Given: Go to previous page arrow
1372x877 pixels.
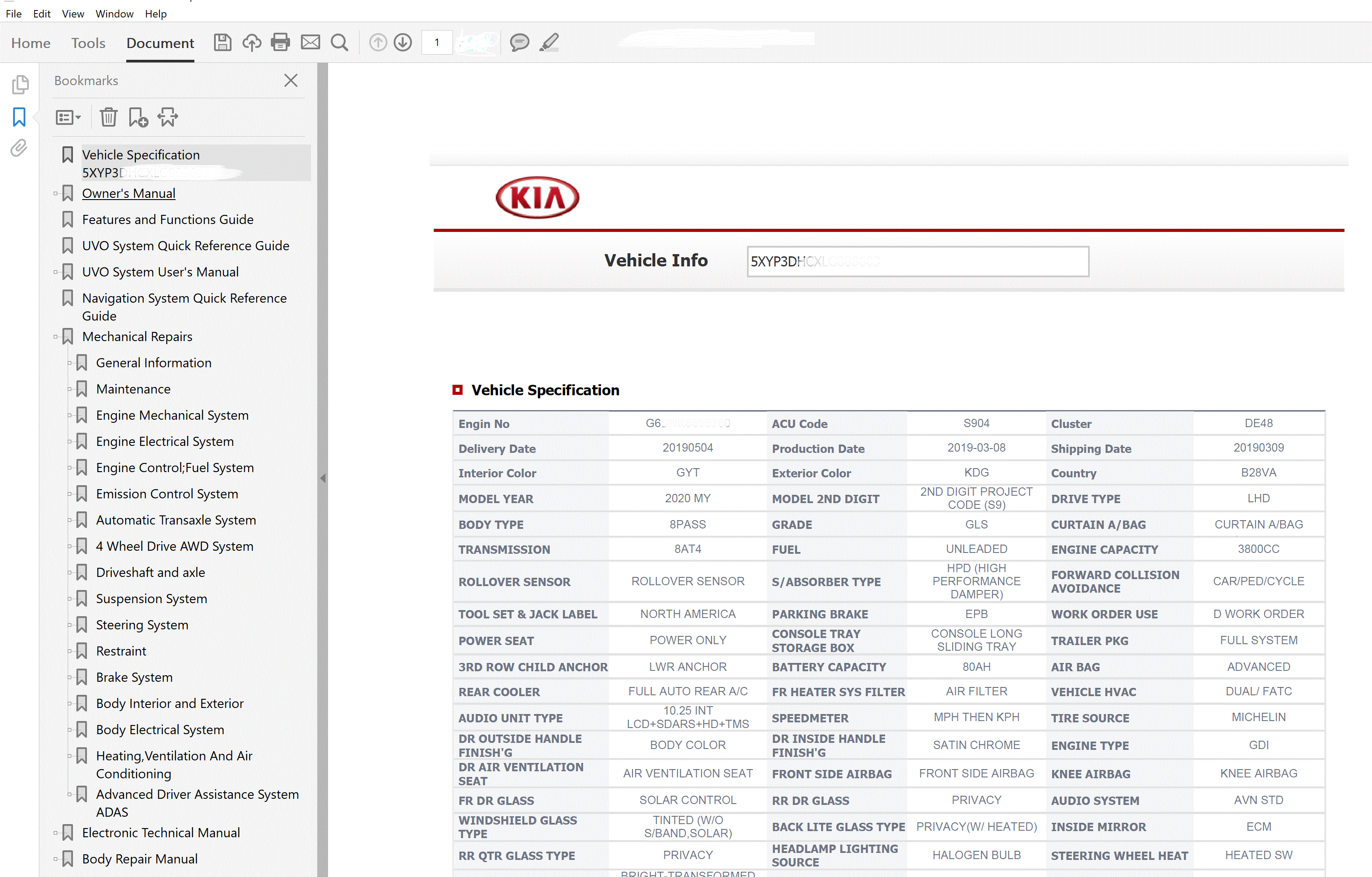Looking at the screenshot, I should tap(378, 43).
